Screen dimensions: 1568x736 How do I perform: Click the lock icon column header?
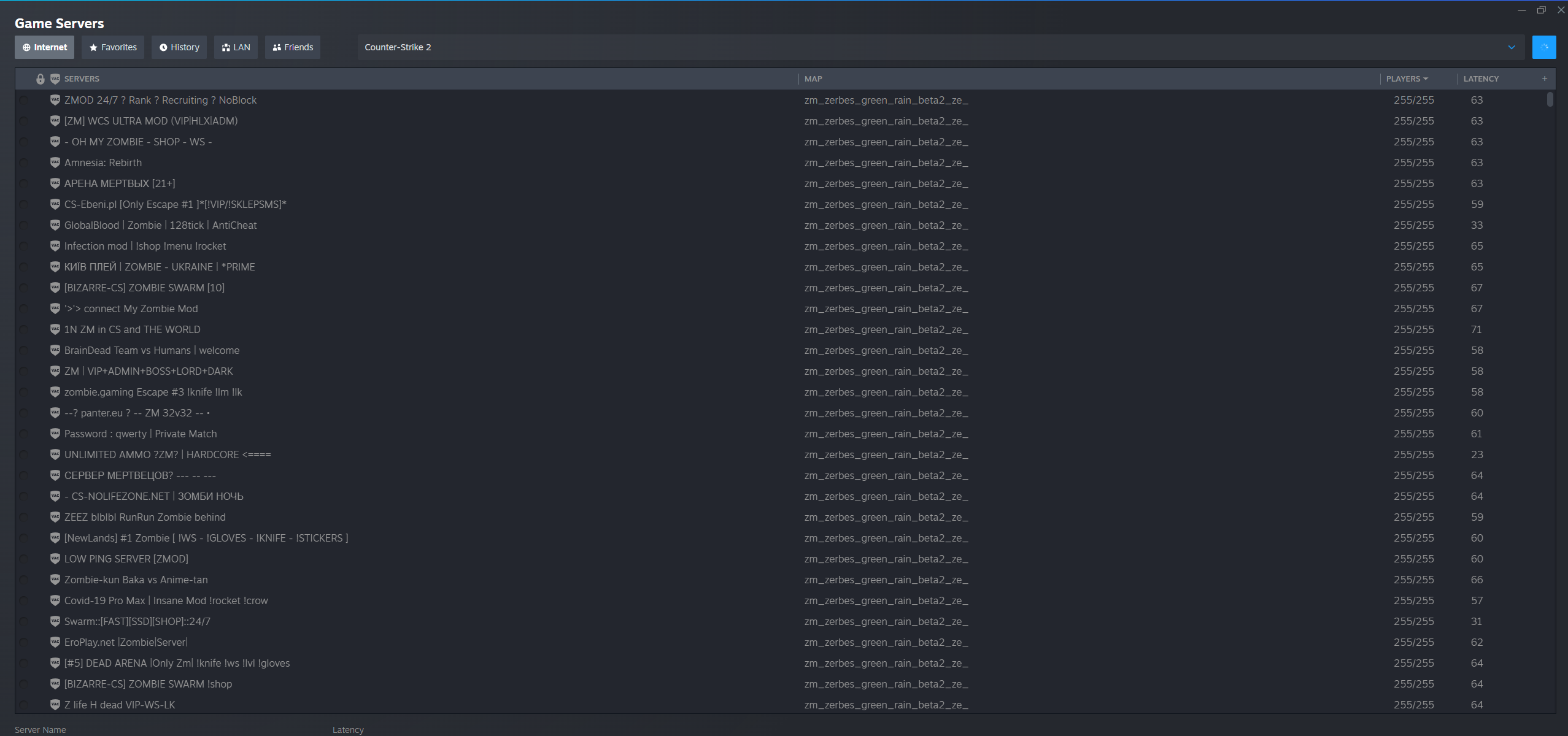click(41, 79)
